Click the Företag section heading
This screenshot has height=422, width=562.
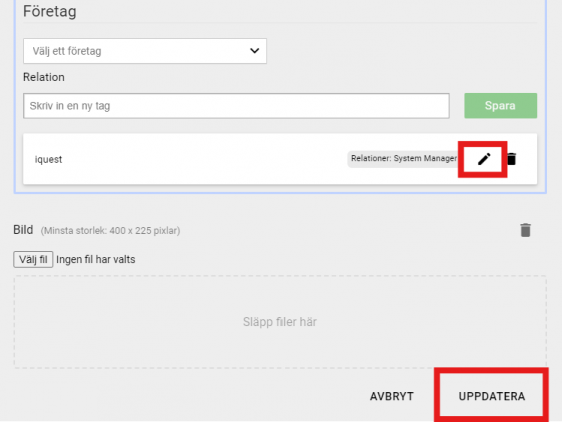pos(49,11)
